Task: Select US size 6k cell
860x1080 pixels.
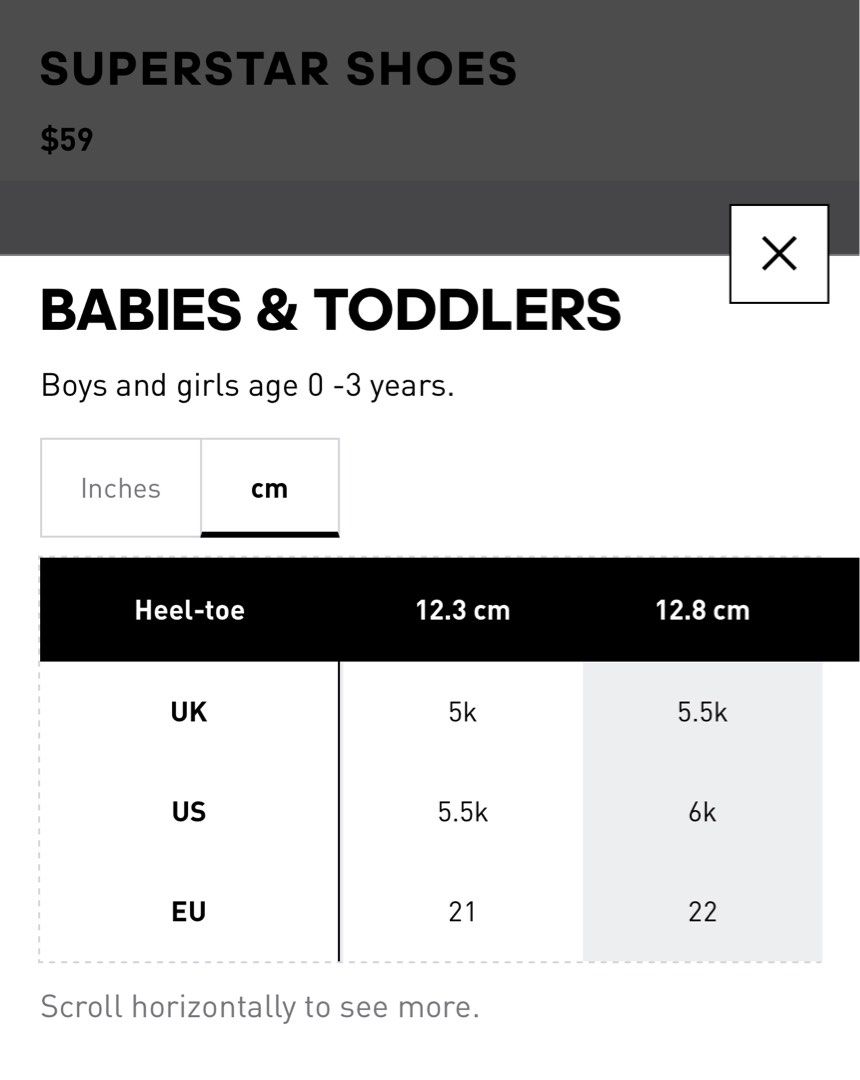Action: tap(702, 811)
